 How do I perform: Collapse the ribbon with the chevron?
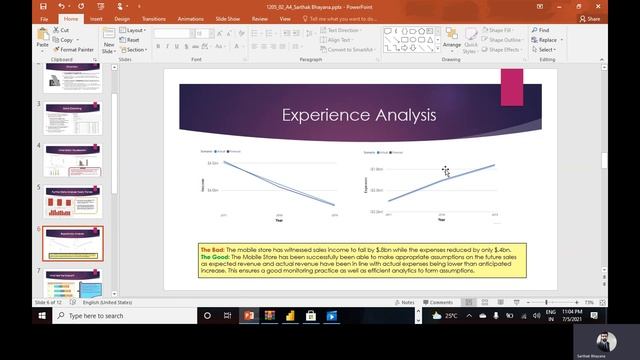[602, 60]
